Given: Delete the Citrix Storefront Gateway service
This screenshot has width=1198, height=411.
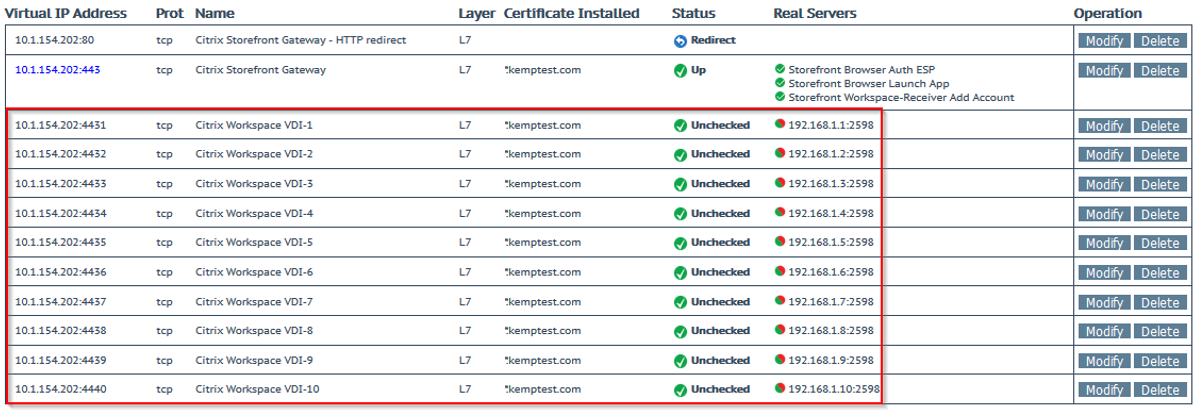Looking at the screenshot, I should [x=1160, y=71].
